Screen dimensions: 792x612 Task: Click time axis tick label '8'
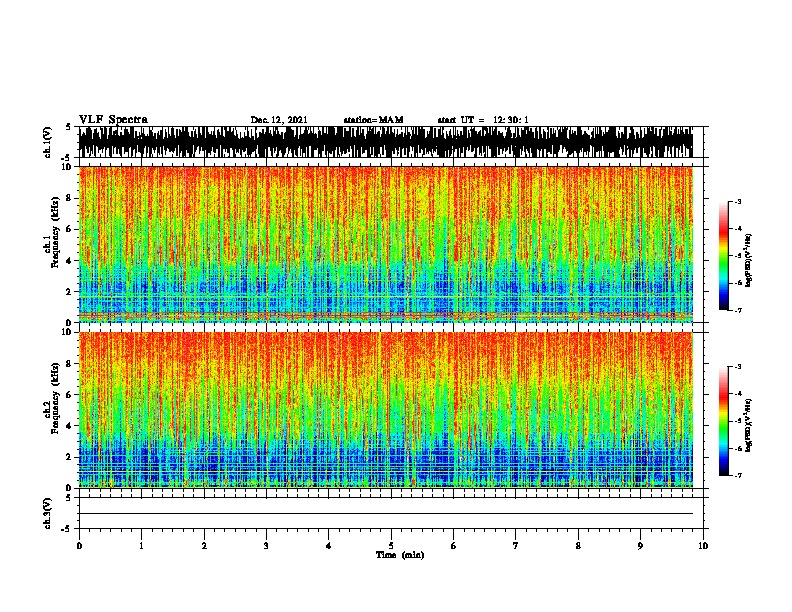[578, 546]
